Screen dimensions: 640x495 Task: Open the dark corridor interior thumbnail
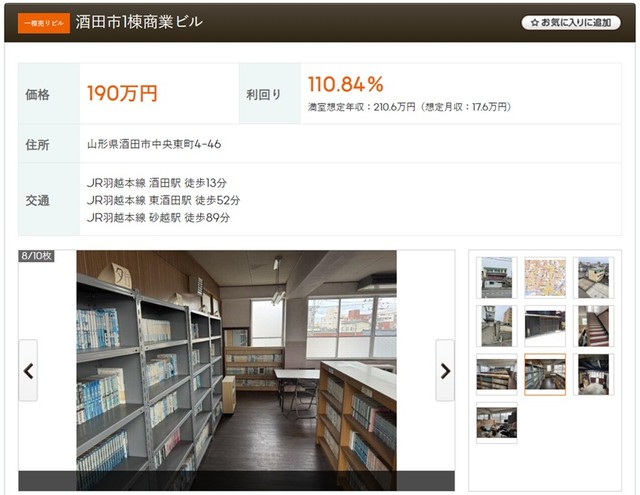pyautogui.click(x=593, y=375)
